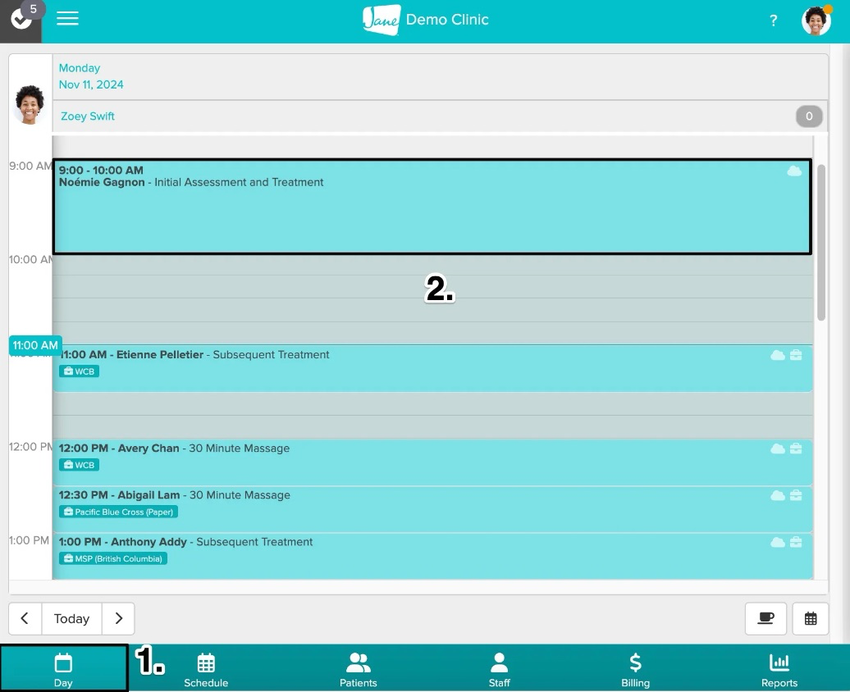
Task: Click MSP (British Columbia) tag
Action: (113, 559)
